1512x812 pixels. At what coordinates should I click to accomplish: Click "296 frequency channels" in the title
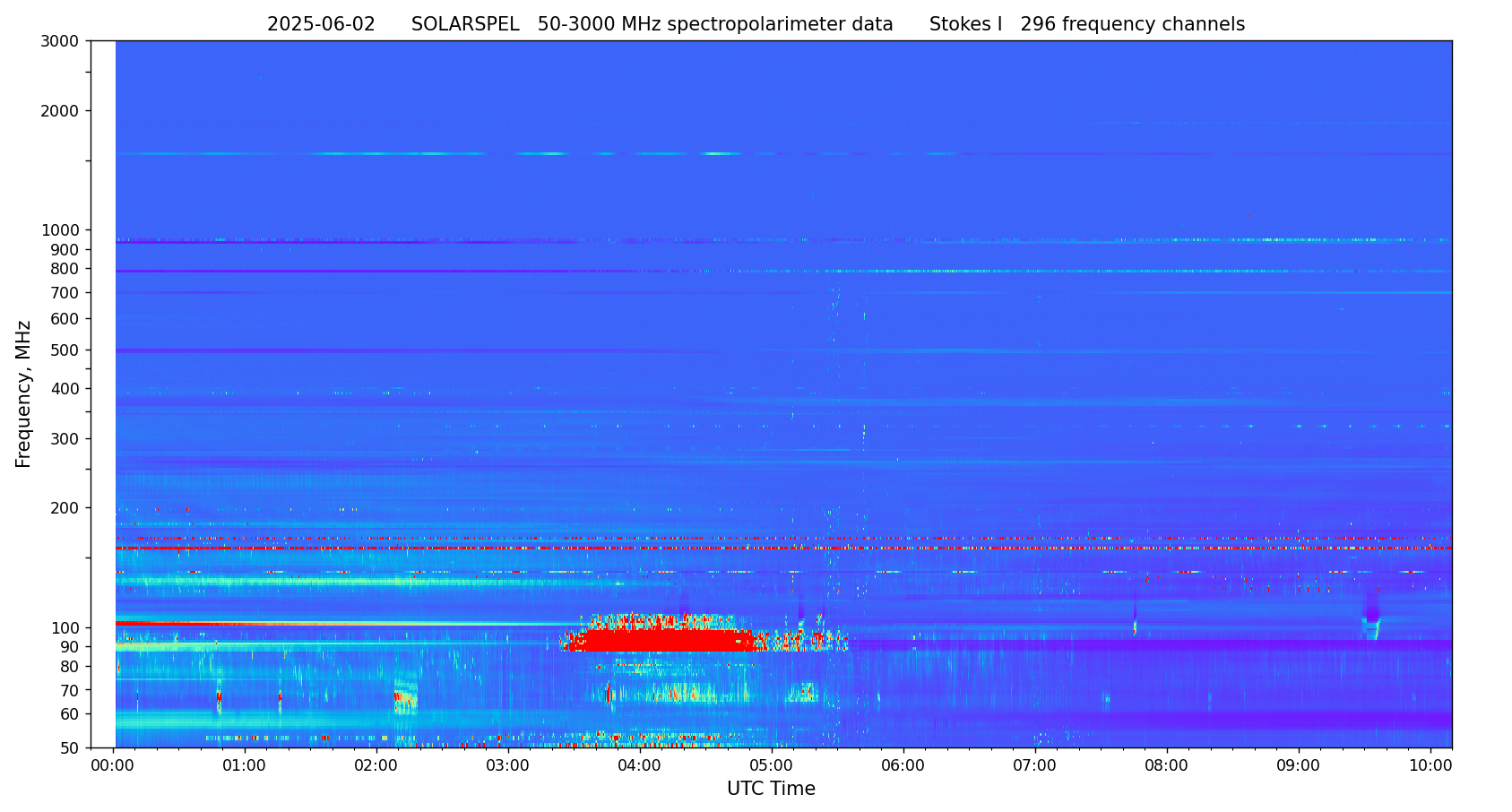pos(1132,25)
